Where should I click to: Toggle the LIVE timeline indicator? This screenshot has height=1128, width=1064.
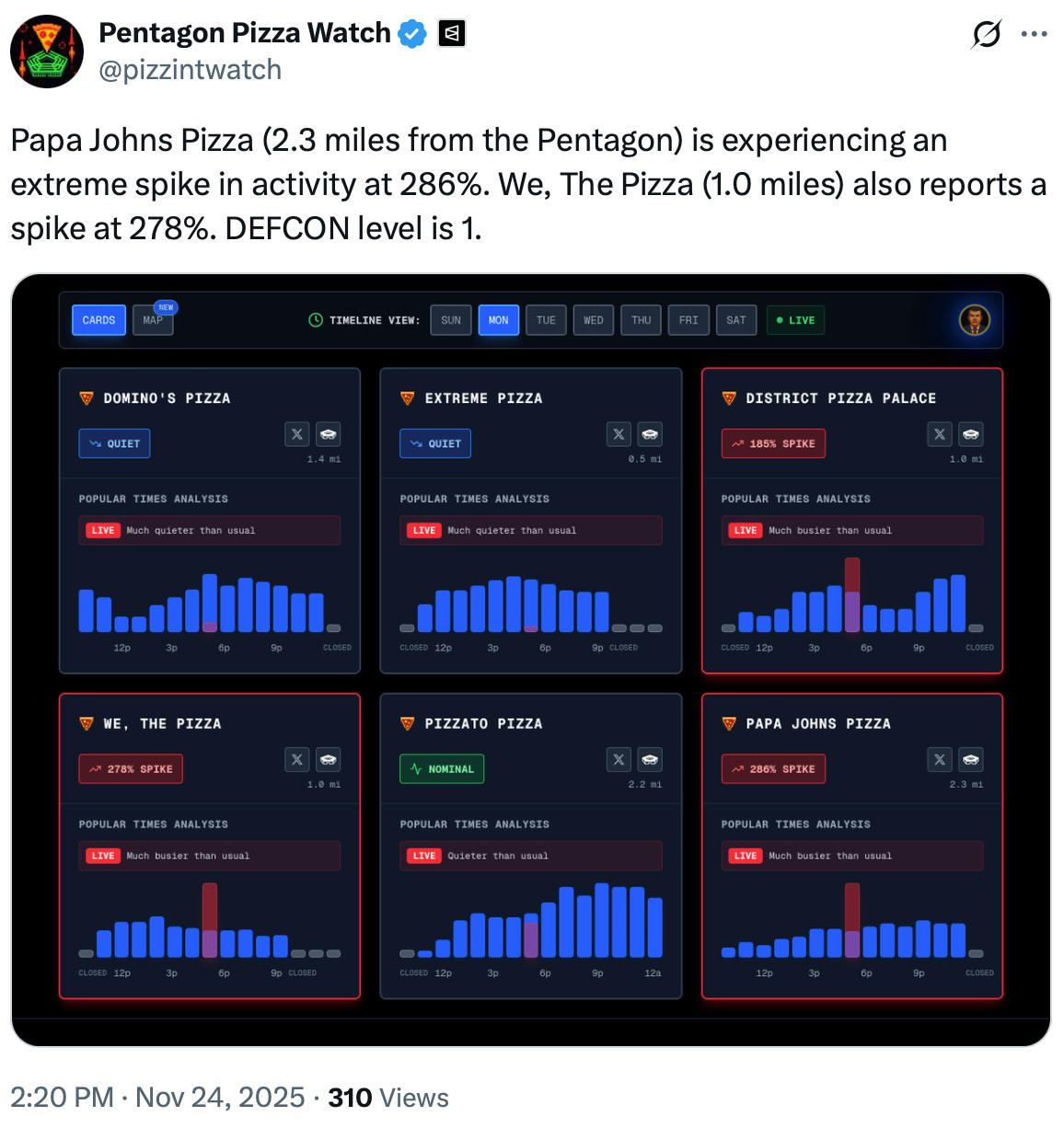[x=795, y=320]
